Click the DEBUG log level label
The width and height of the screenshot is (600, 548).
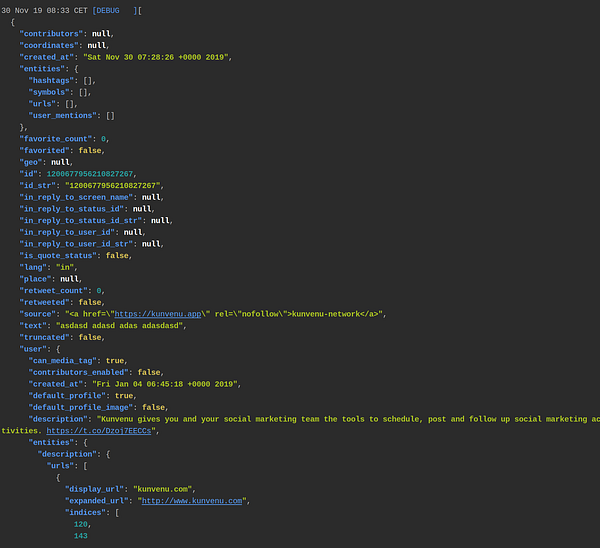(108, 11)
